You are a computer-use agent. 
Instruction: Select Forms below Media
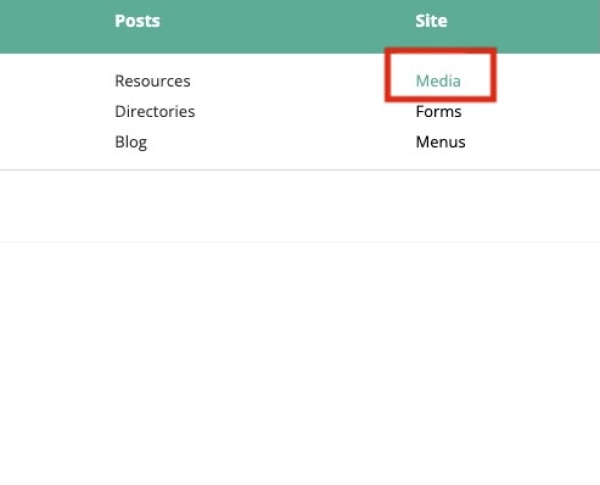point(439,111)
